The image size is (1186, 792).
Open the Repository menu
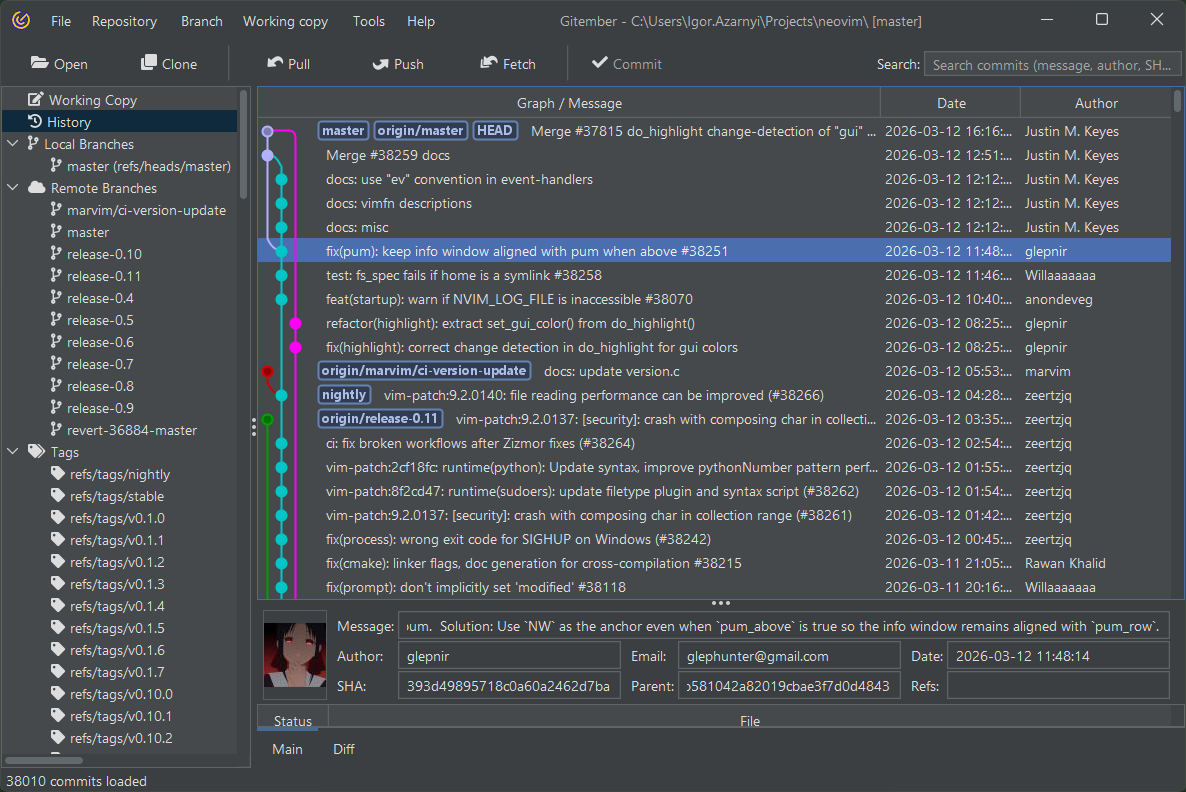pyautogui.click(x=124, y=21)
